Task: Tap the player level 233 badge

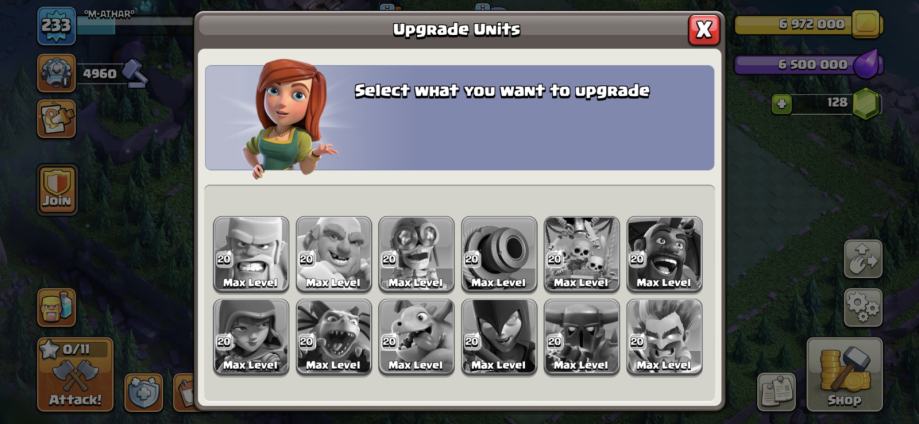Action: pyautogui.click(x=57, y=26)
